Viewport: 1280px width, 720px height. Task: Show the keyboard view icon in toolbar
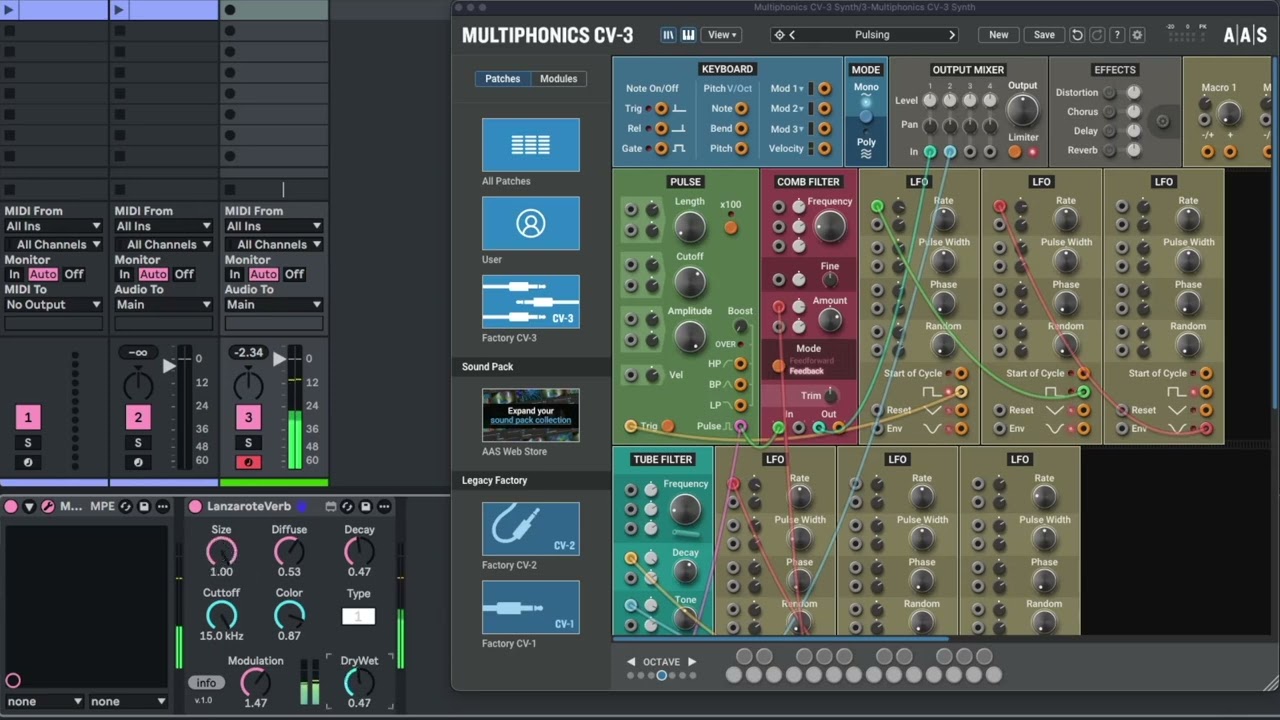pyautogui.click(x=688, y=35)
